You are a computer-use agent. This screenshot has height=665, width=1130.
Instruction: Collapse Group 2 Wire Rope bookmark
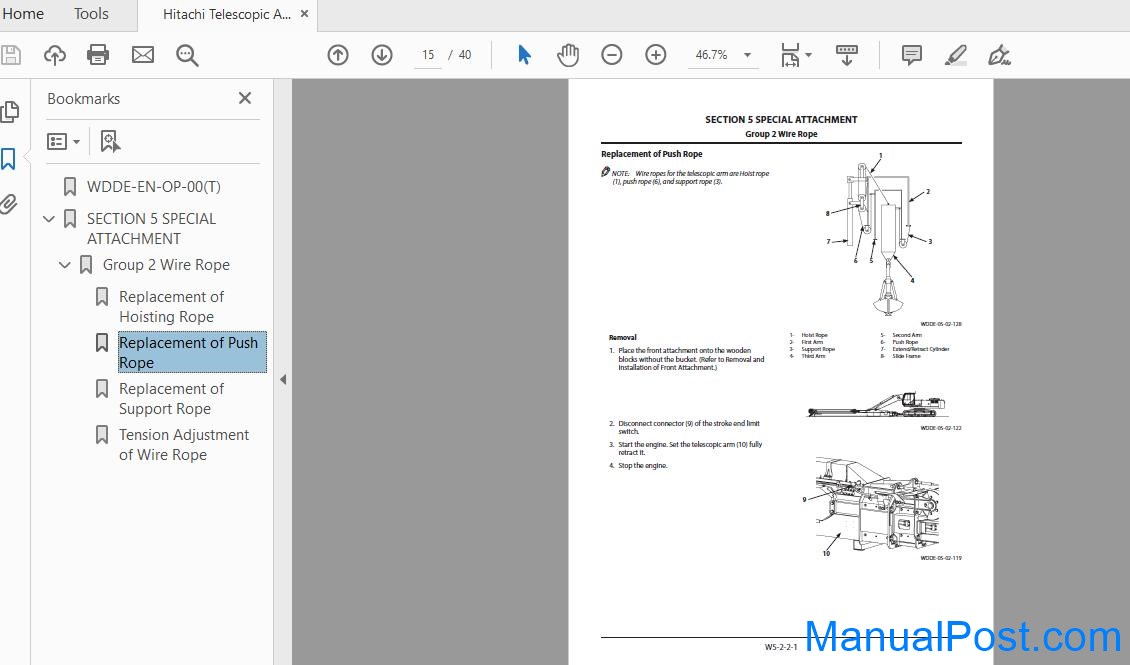(x=65, y=264)
